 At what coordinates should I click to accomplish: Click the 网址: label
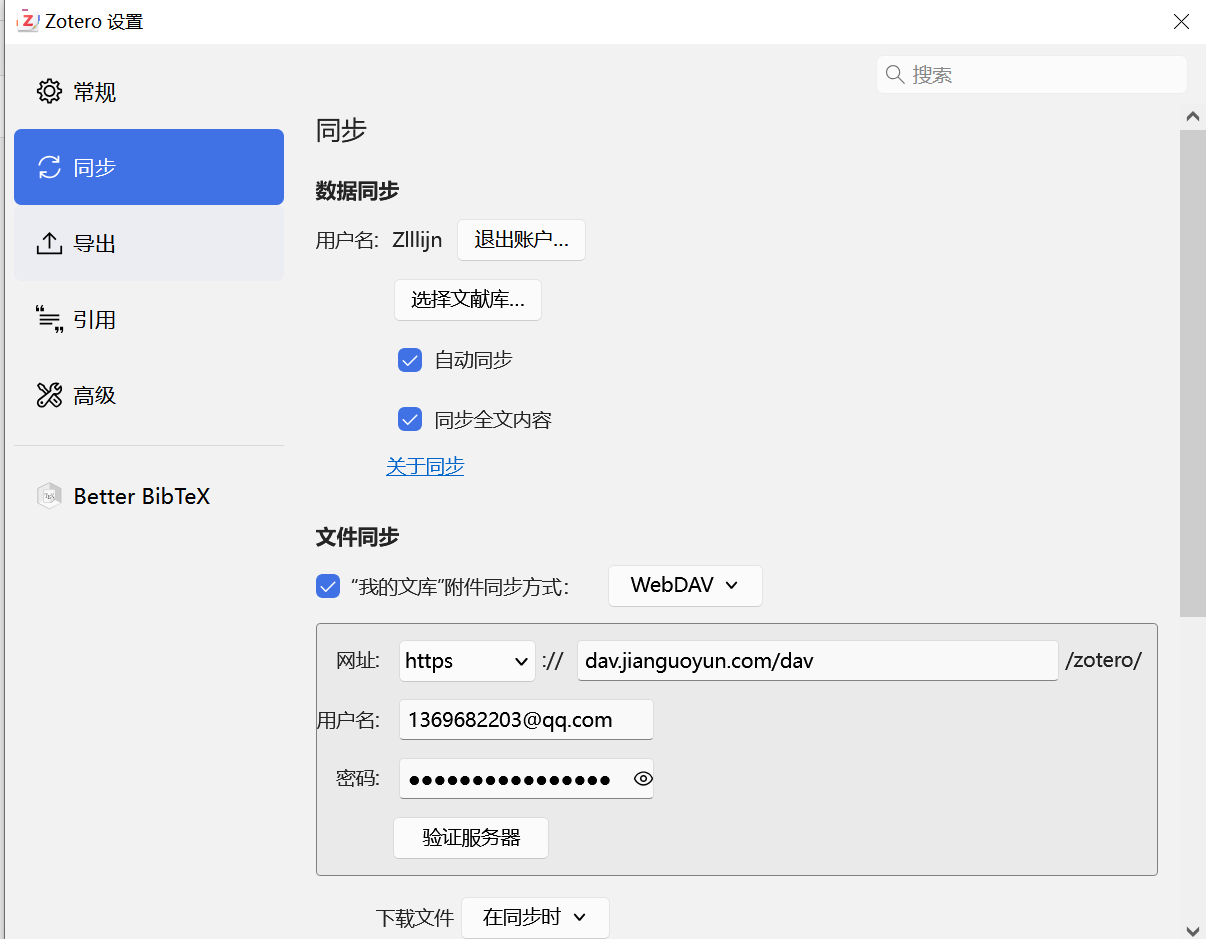click(x=358, y=660)
